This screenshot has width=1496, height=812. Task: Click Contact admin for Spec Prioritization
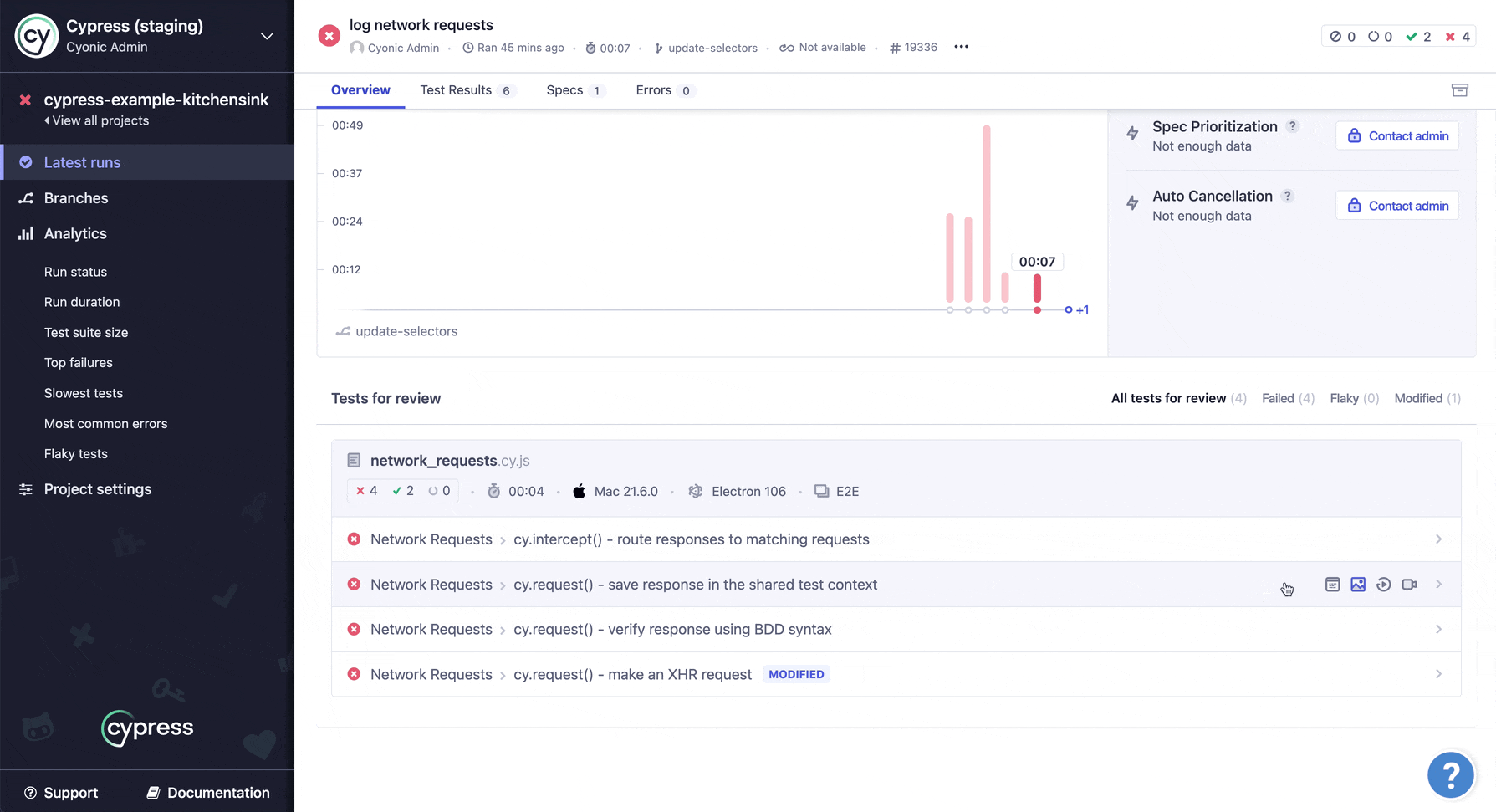pos(1397,136)
